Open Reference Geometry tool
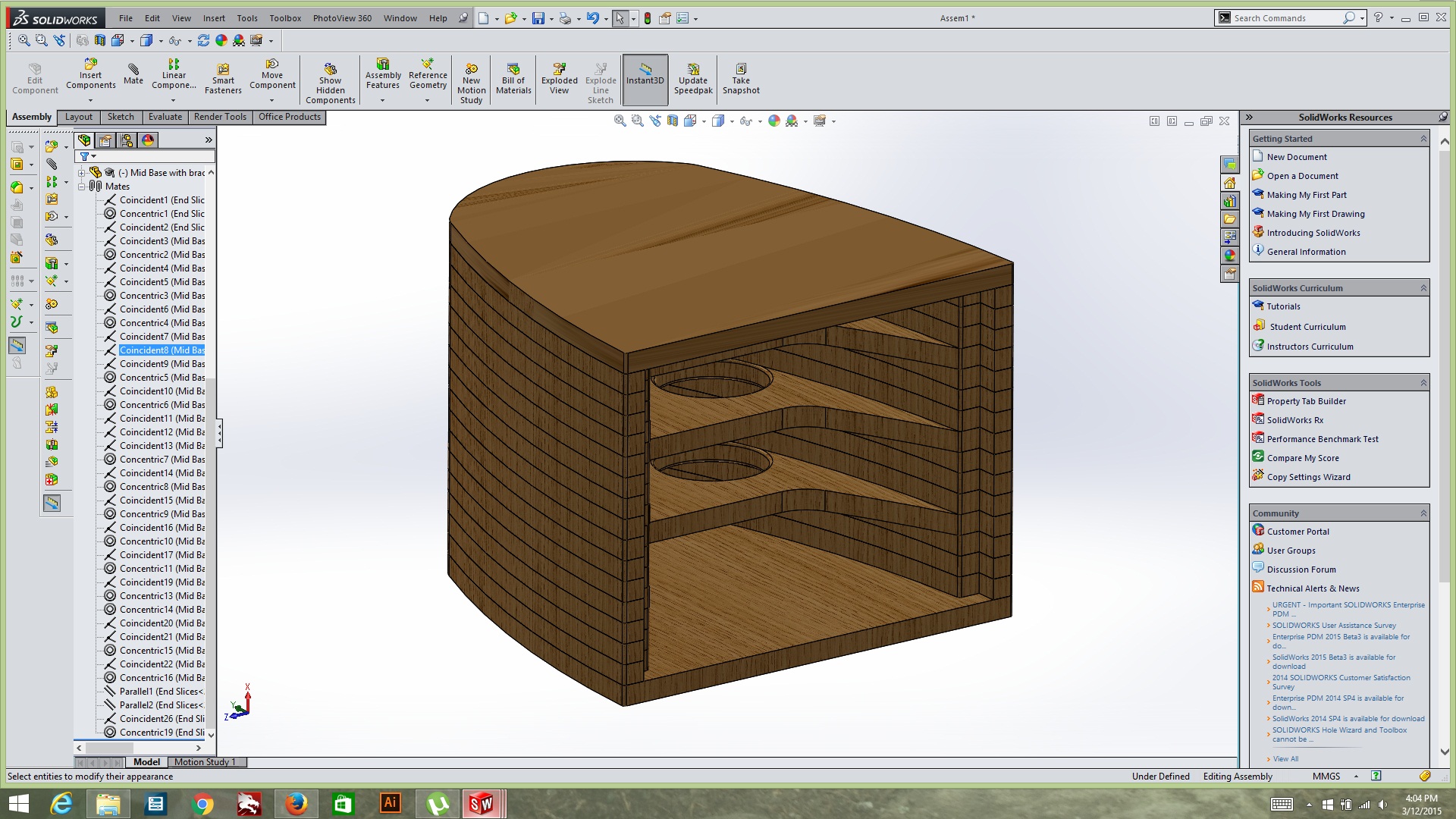 [428, 74]
